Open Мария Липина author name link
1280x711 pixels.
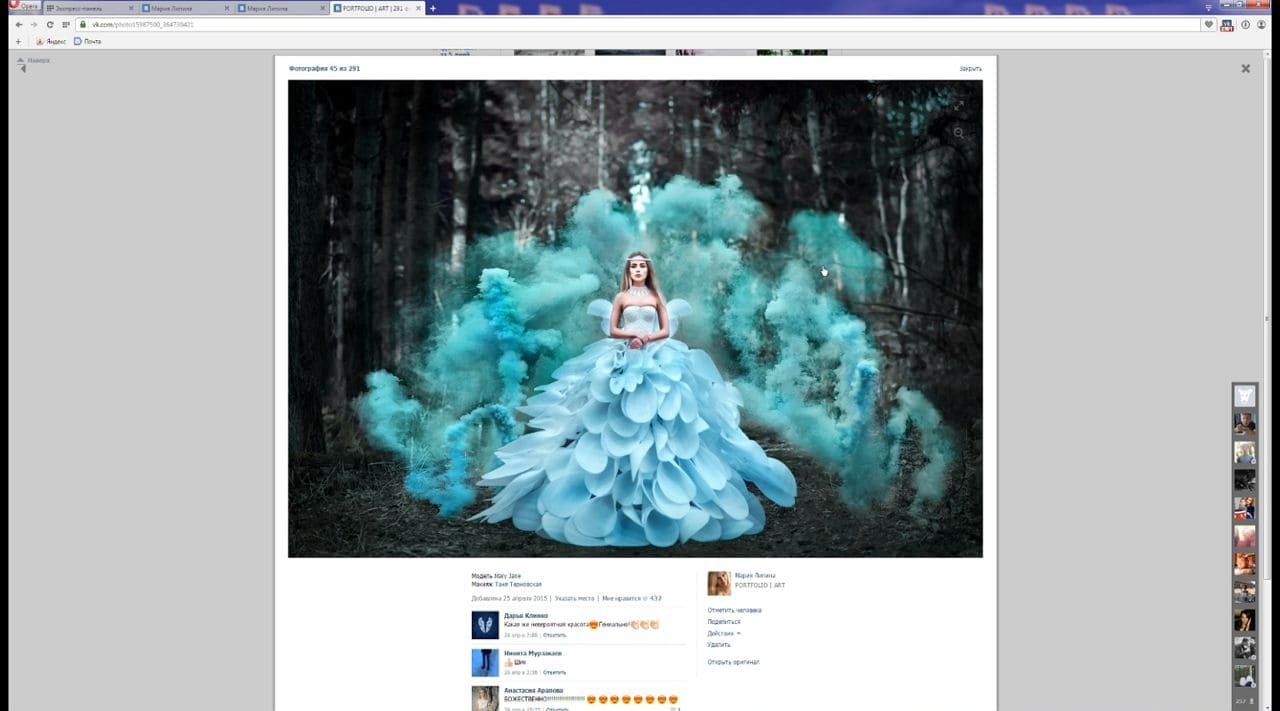(x=755, y=576)
